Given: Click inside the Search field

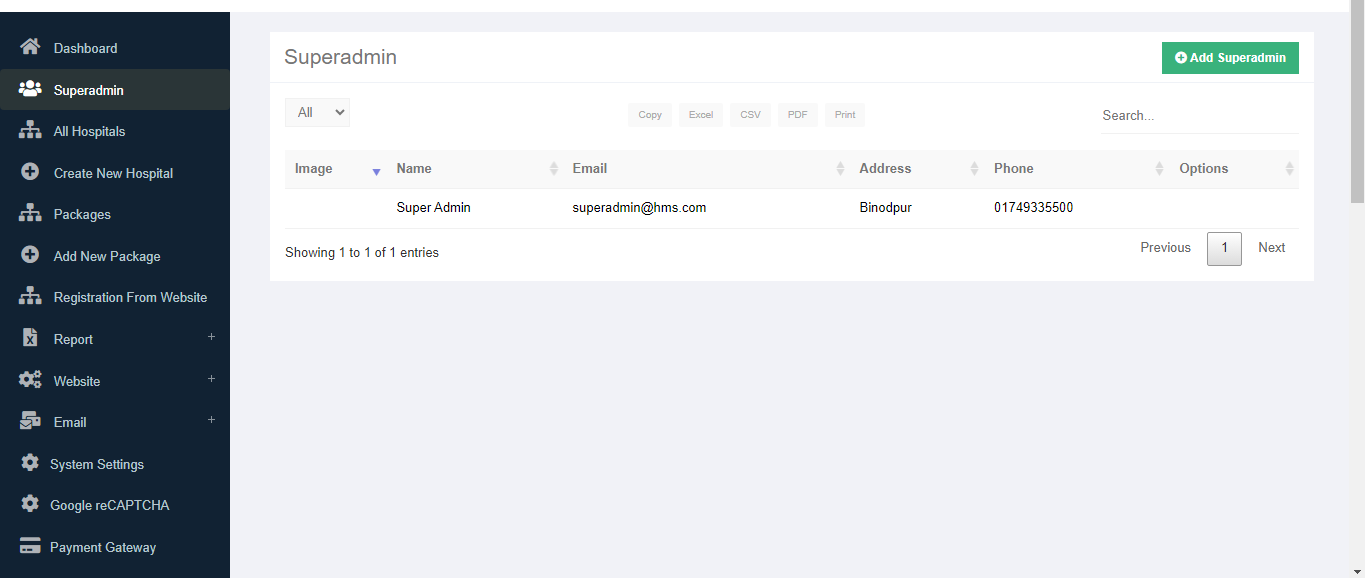Looking at the screenshot, I should point(1198,115).
